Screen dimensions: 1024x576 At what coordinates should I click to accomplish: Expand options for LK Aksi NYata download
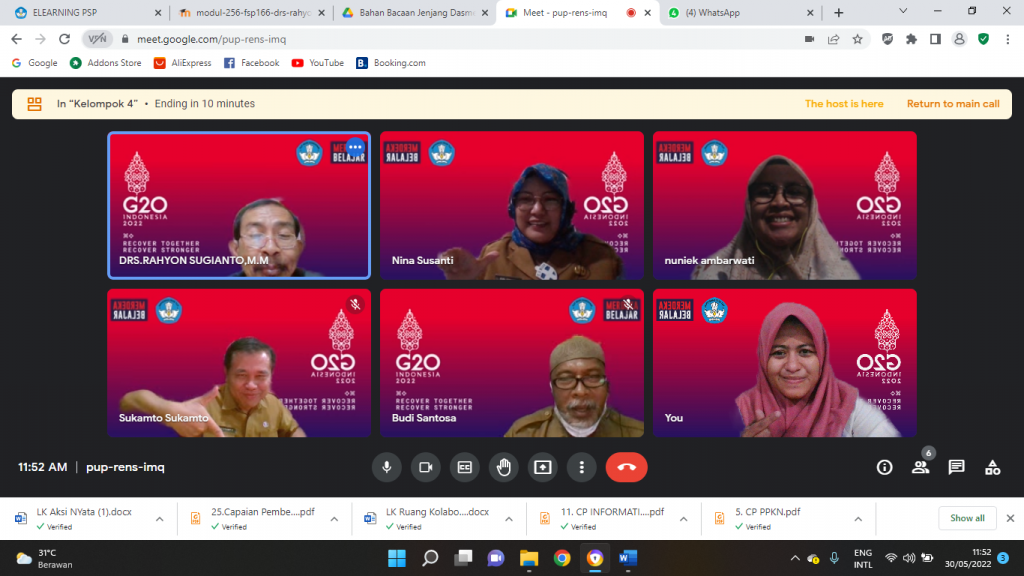click(159, 518)
